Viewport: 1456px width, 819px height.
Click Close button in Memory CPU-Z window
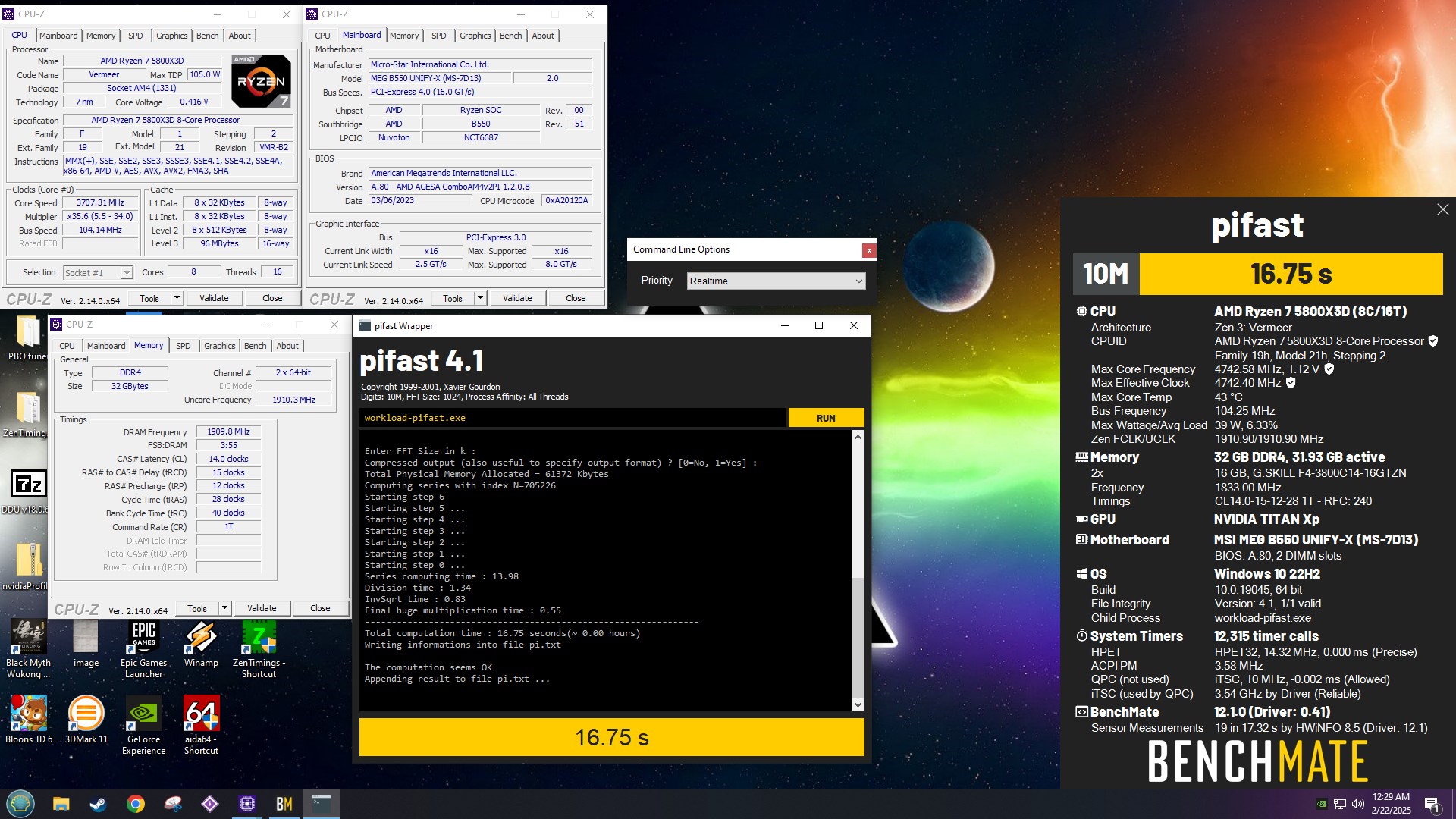click(320, 608)
